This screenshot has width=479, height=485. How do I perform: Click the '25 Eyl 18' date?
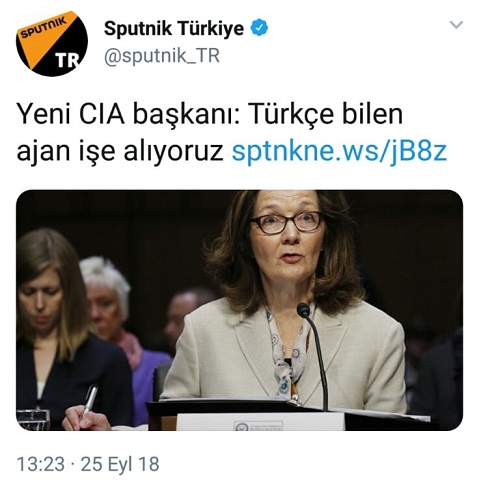click(x=120, y=464)
